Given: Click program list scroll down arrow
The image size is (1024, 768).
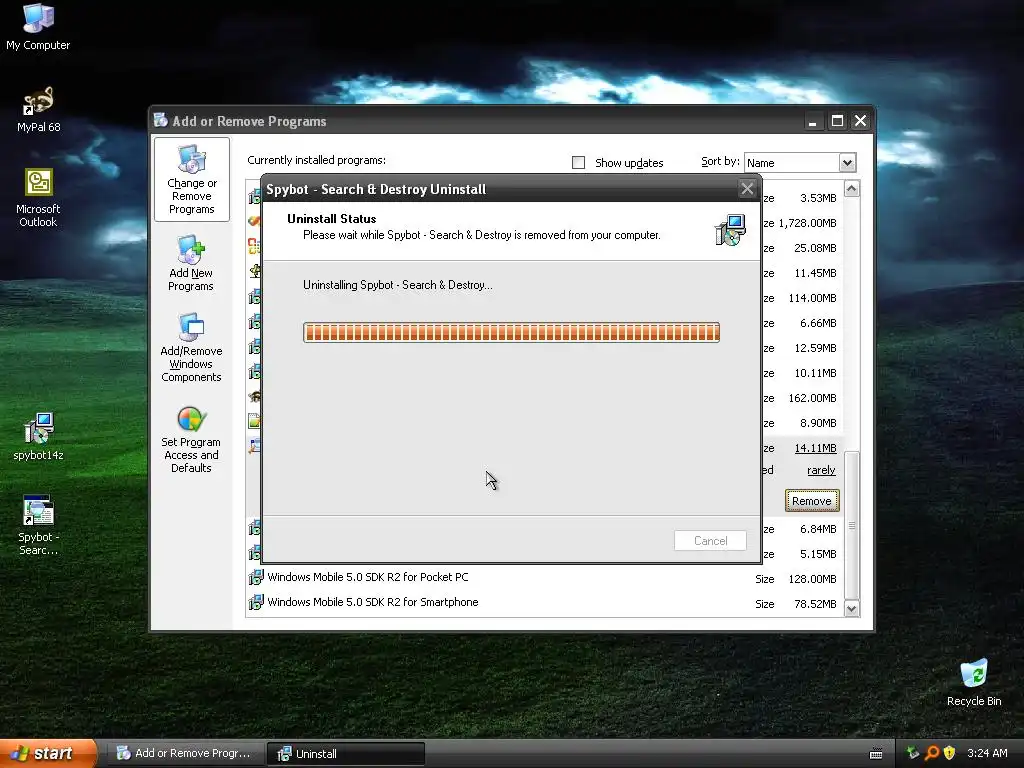Looking at the screenshot, I should tap(852, 609).
